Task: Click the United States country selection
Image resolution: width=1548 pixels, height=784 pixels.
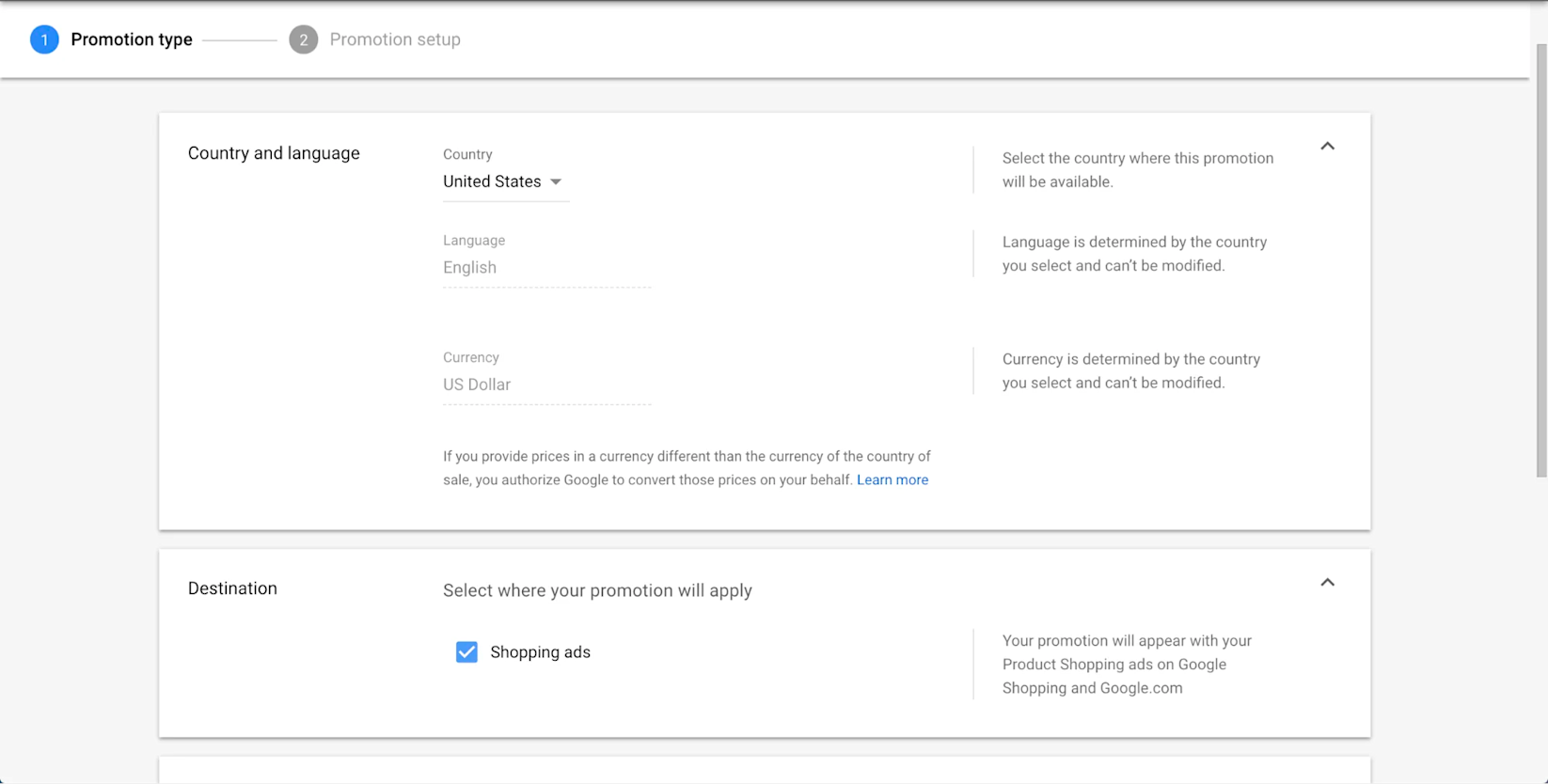Action: click(492, 181)
